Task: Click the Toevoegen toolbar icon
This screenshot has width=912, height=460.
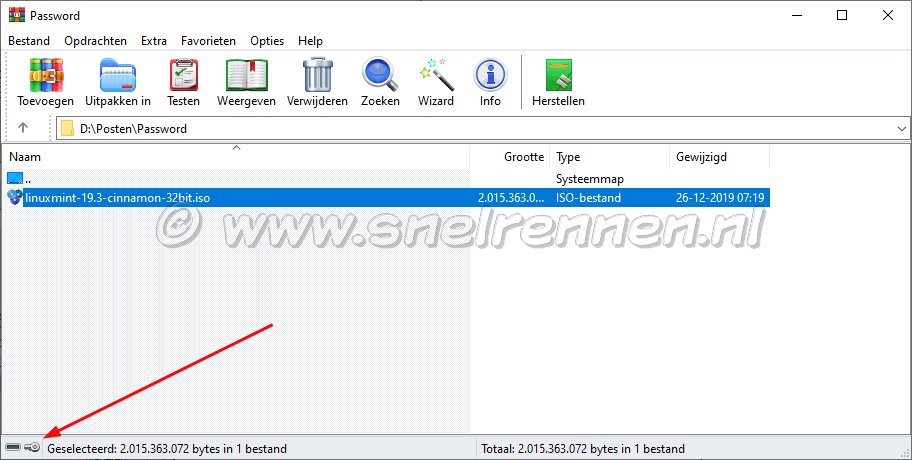Action: pyautogui.click(x=46, y=75)
